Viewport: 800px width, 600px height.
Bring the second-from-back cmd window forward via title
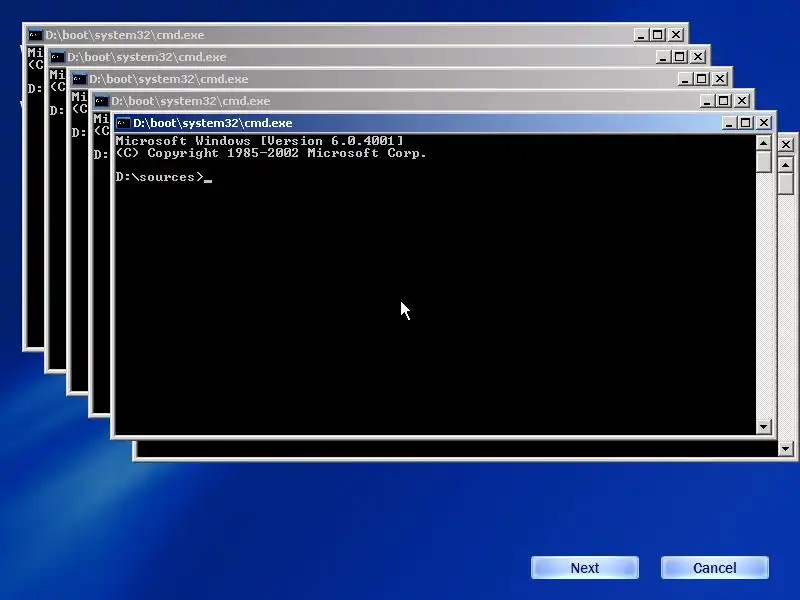146,57
